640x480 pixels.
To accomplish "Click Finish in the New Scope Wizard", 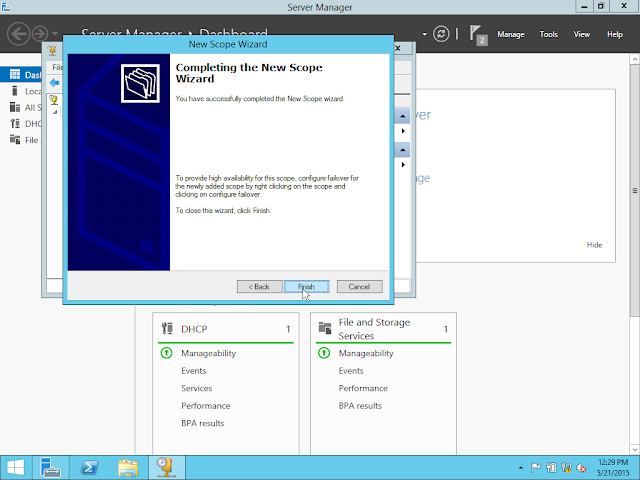I will click(x=307, y=287).
